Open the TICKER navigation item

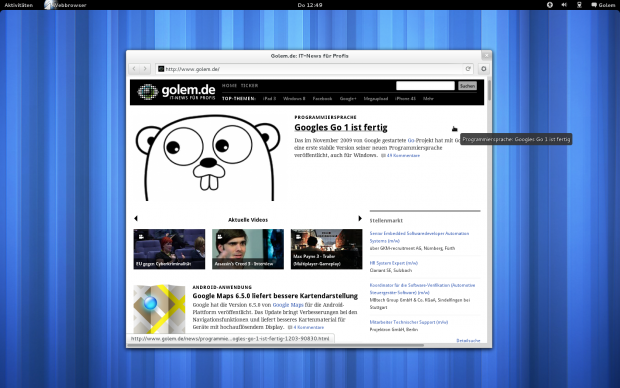pos(249,85)
